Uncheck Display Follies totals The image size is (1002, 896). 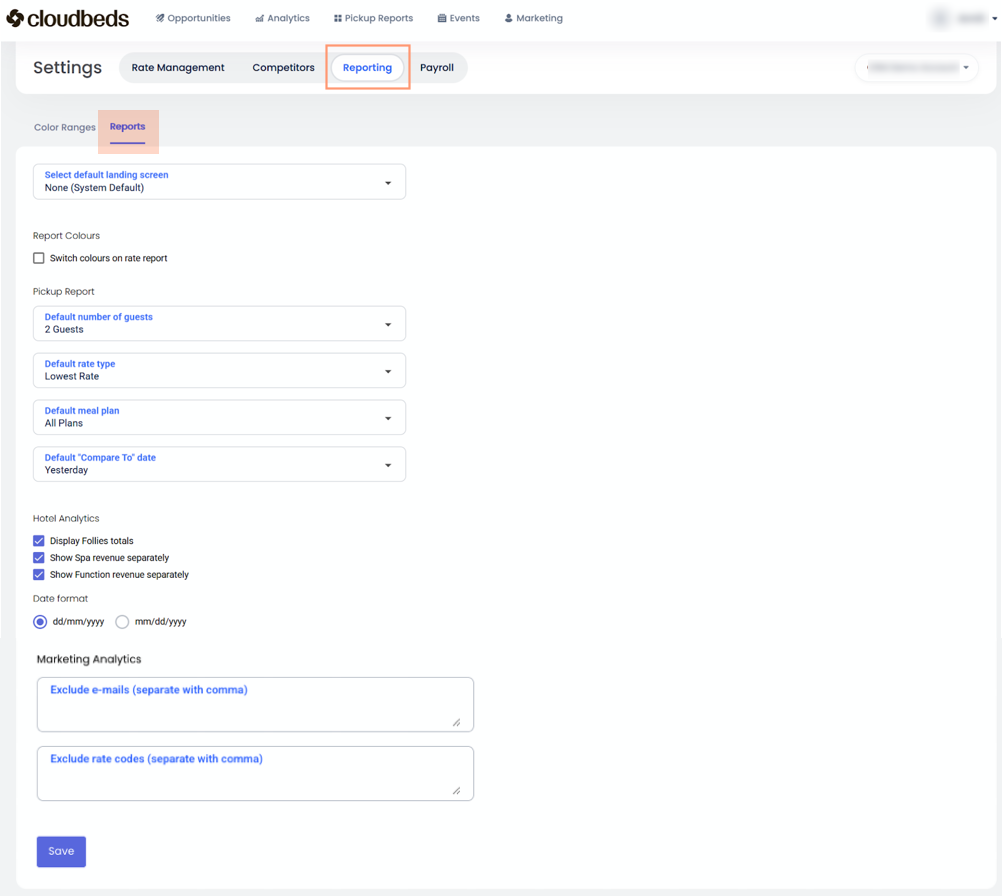[39, 541]
